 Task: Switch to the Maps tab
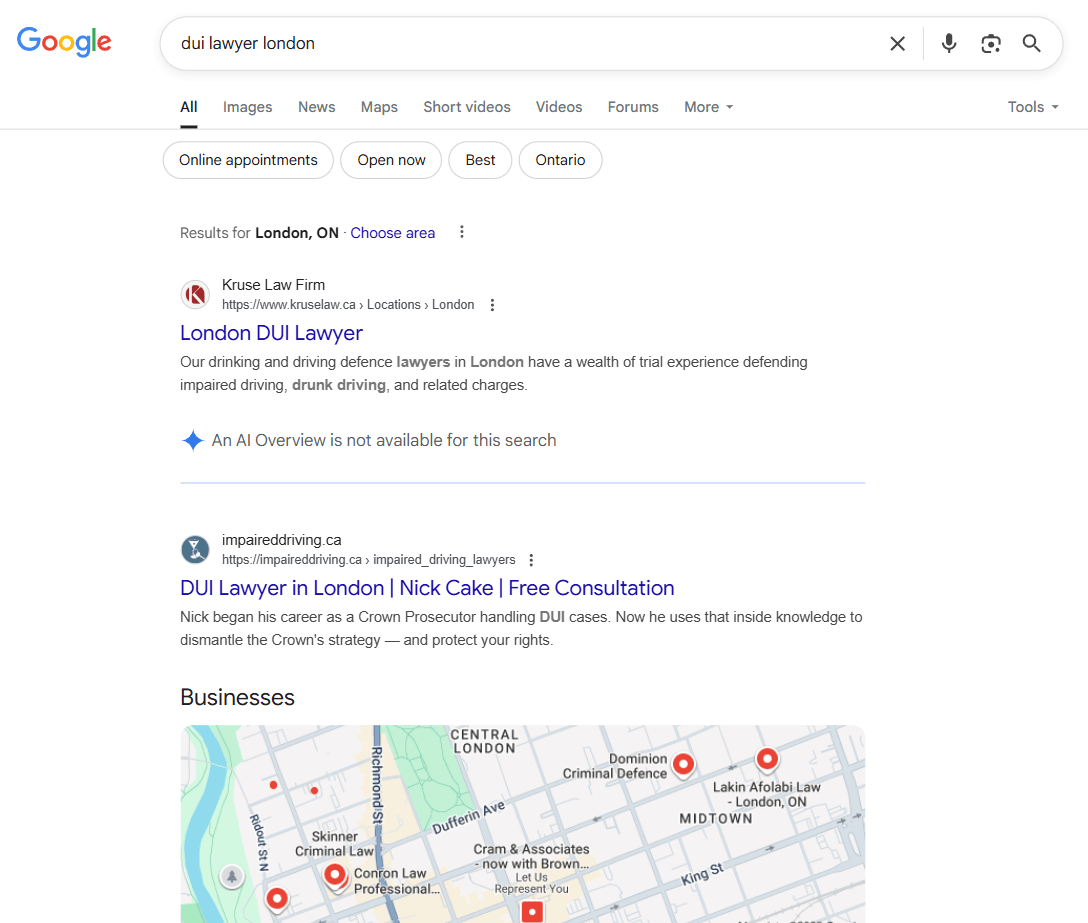[379, 107]
